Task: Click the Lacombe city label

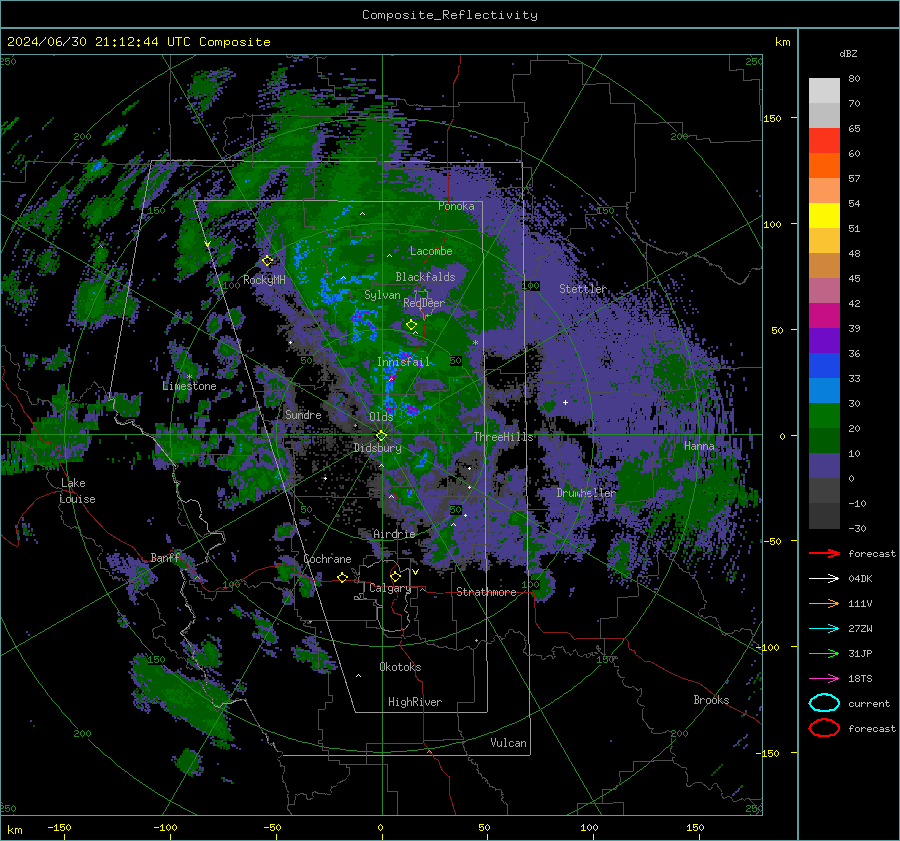Action: (x=431, y=251)
